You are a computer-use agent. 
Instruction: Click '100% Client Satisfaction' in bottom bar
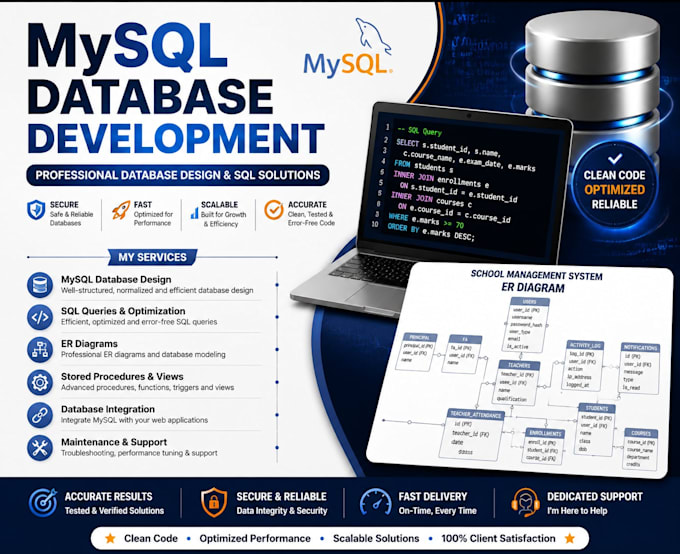(x=498, y=538)
